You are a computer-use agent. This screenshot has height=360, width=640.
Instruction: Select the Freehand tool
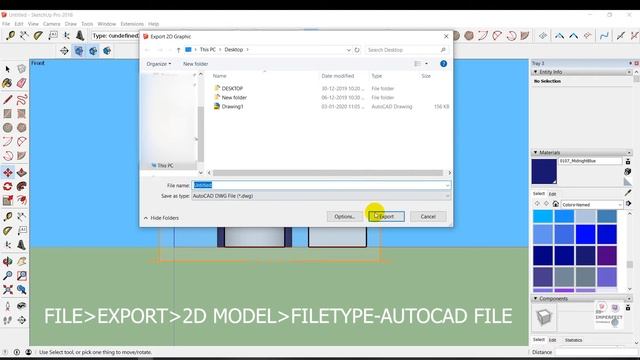(x=22, y=100)
